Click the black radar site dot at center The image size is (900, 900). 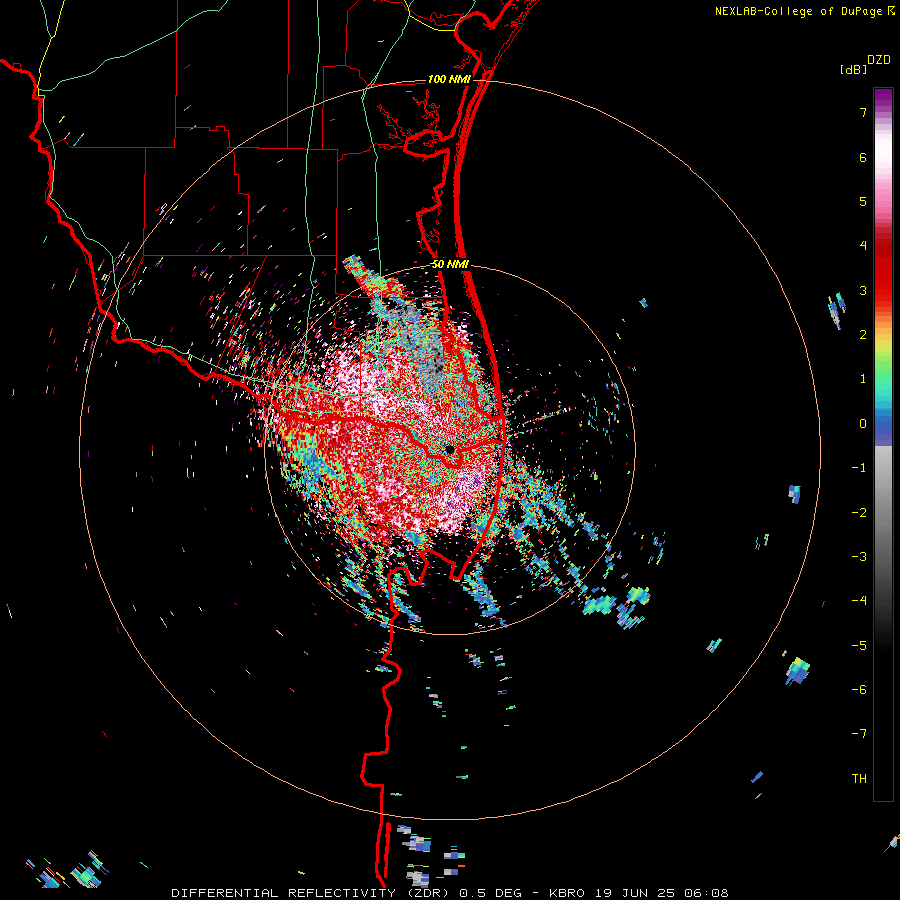pyautogui.click(x=450, y=449)
